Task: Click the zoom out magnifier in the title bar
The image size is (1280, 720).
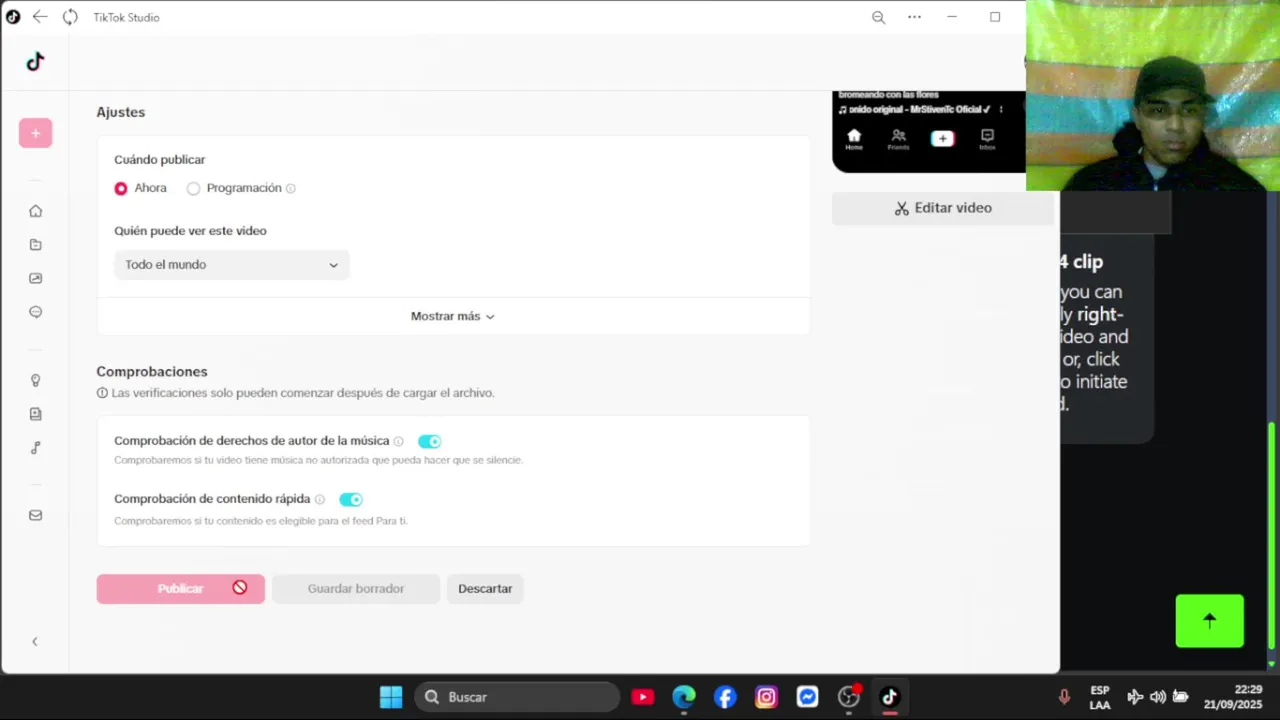Action: (878, 17)
